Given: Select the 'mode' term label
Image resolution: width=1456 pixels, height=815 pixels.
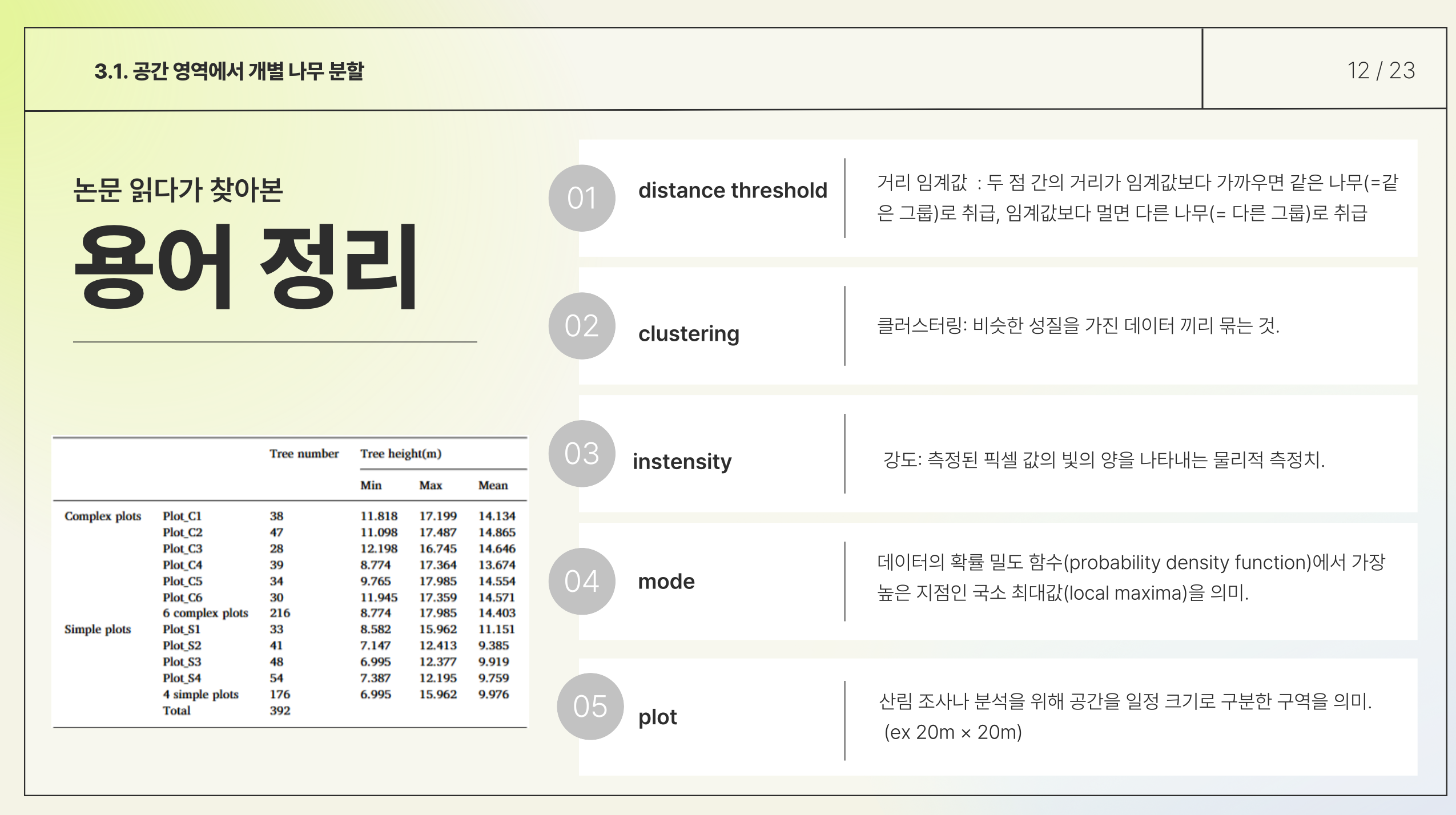Looking at the screenshot, I should [x=666, y=582].
